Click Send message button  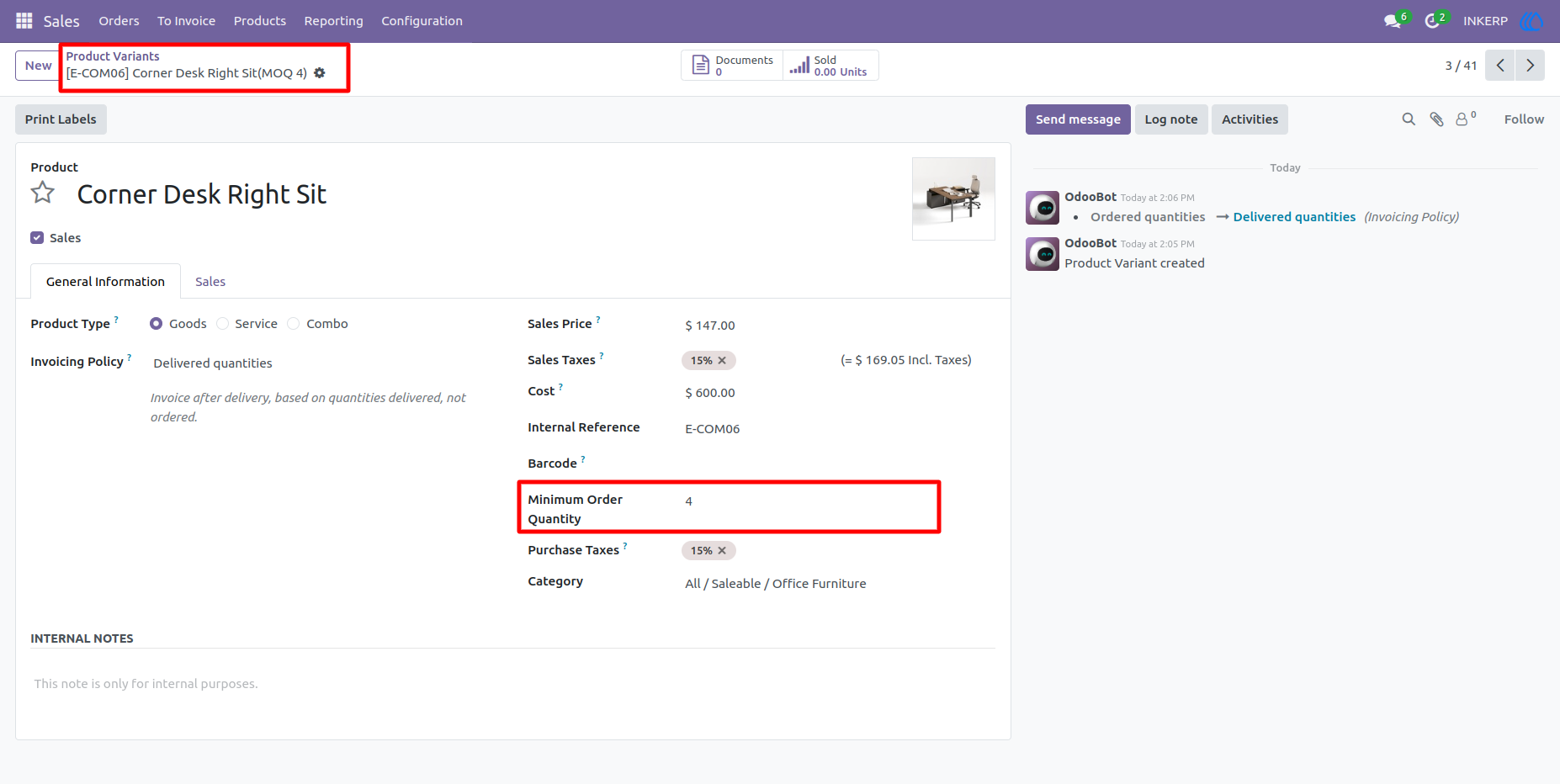(x=1078, y=119)
